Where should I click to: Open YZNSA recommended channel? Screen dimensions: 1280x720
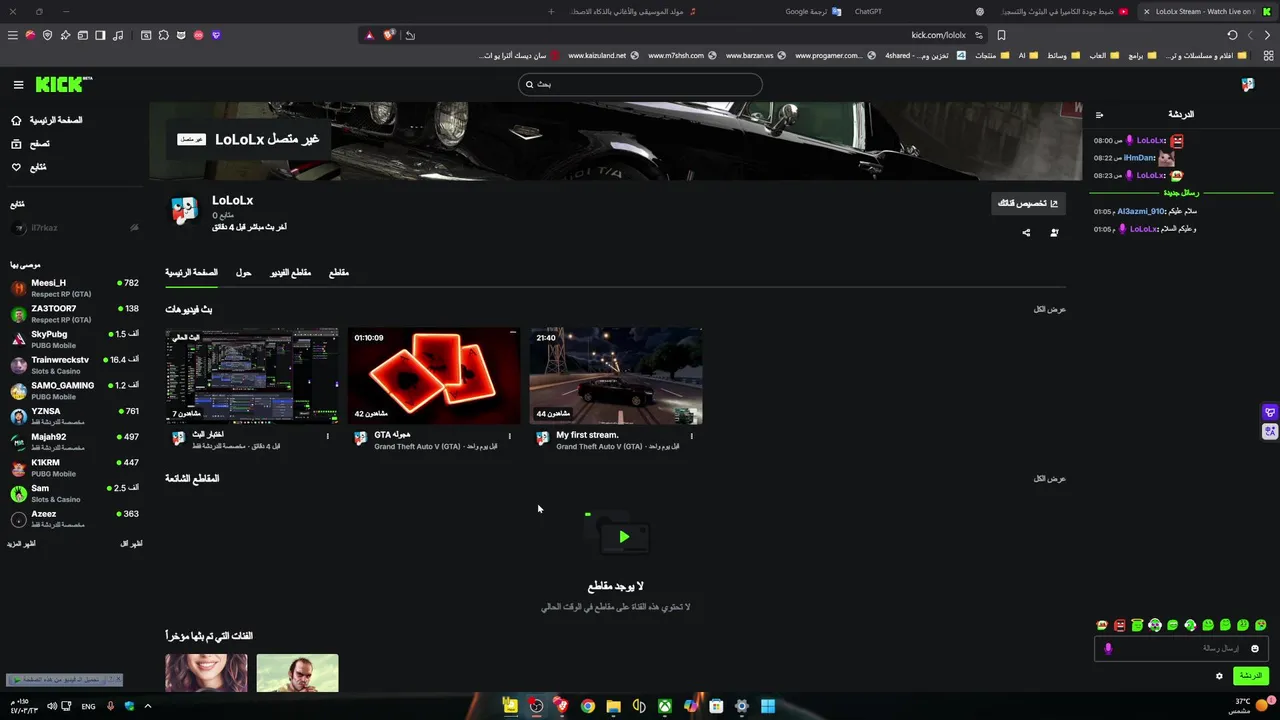pos(74,416)
